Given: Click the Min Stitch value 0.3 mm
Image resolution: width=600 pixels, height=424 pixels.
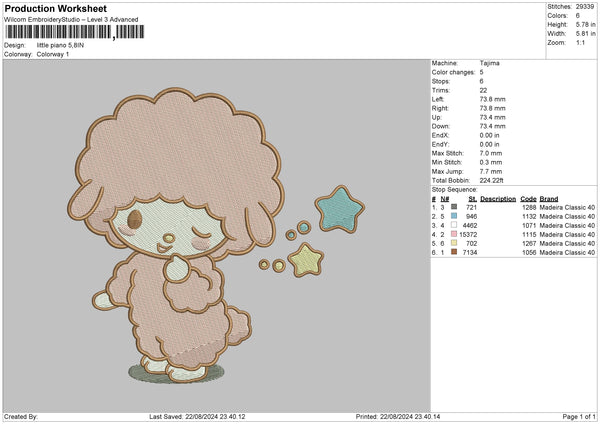Looking at the screenshot, I should point(491,162).
